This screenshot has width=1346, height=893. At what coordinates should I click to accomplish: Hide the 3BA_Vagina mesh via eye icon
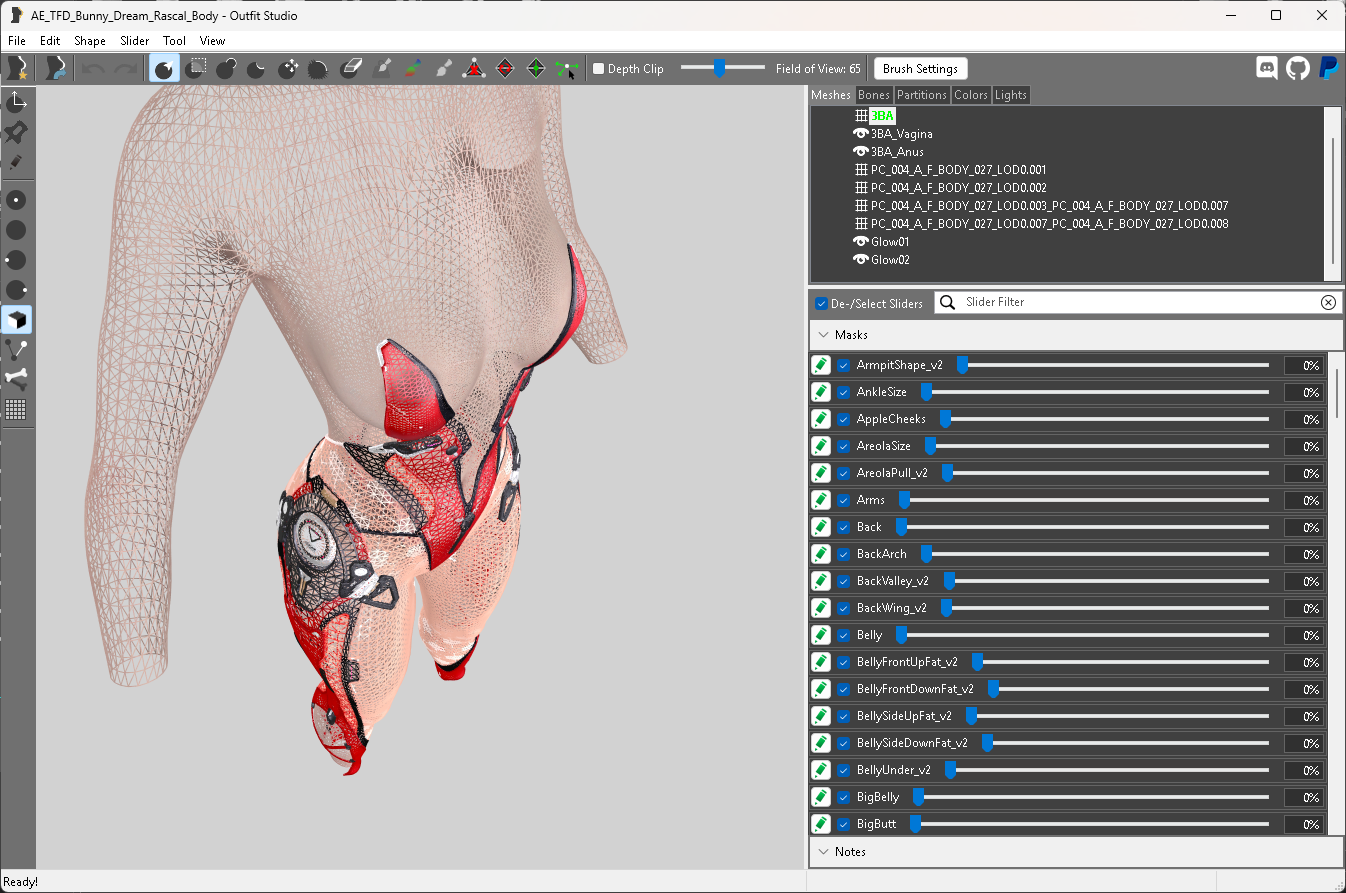(860, 133)
